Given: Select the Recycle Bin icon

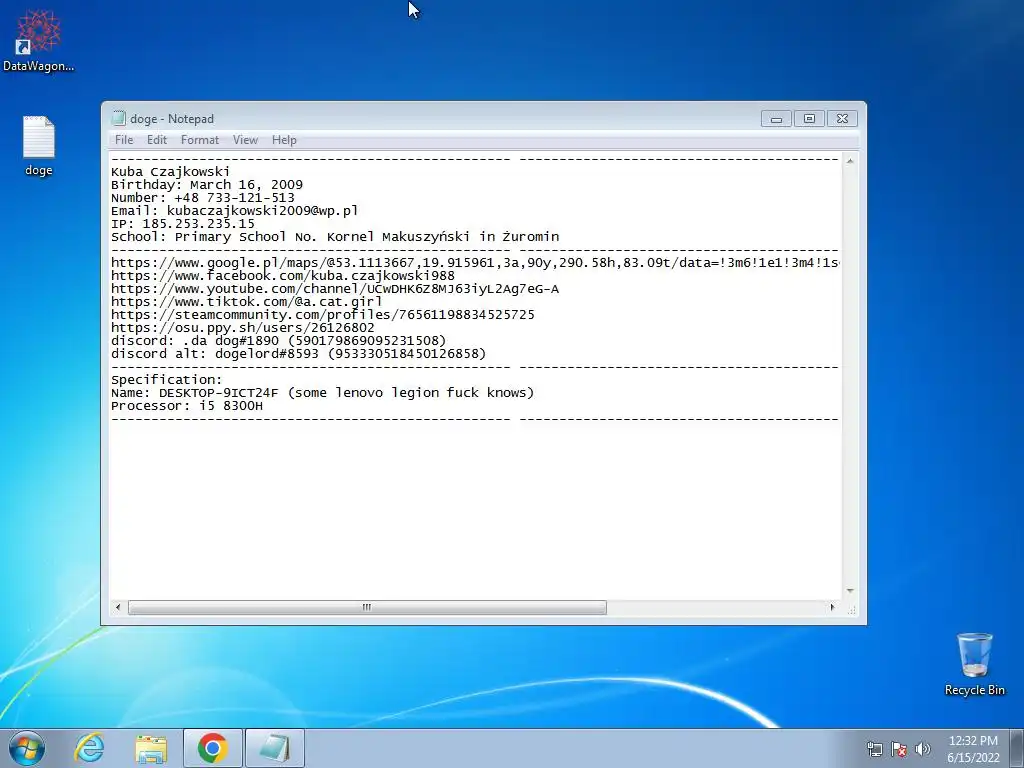Looking at the screenshot, I should tap(974, 664).
